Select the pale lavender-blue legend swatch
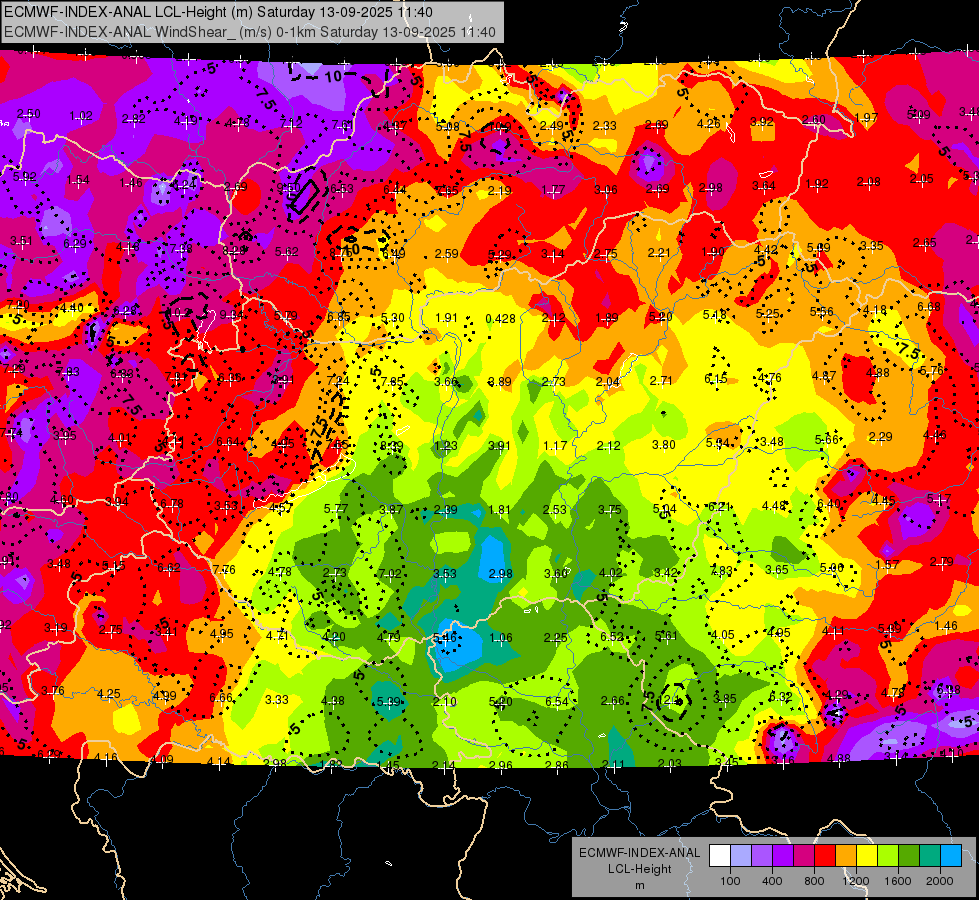 (741, 856)
